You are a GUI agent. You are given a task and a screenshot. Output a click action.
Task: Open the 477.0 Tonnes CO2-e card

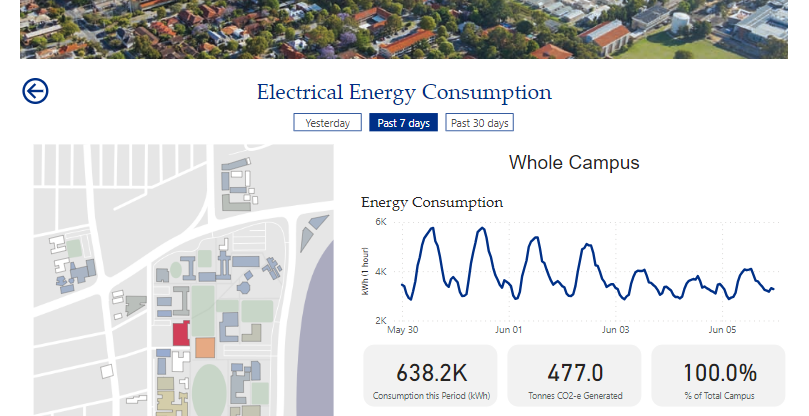(575, 376)
